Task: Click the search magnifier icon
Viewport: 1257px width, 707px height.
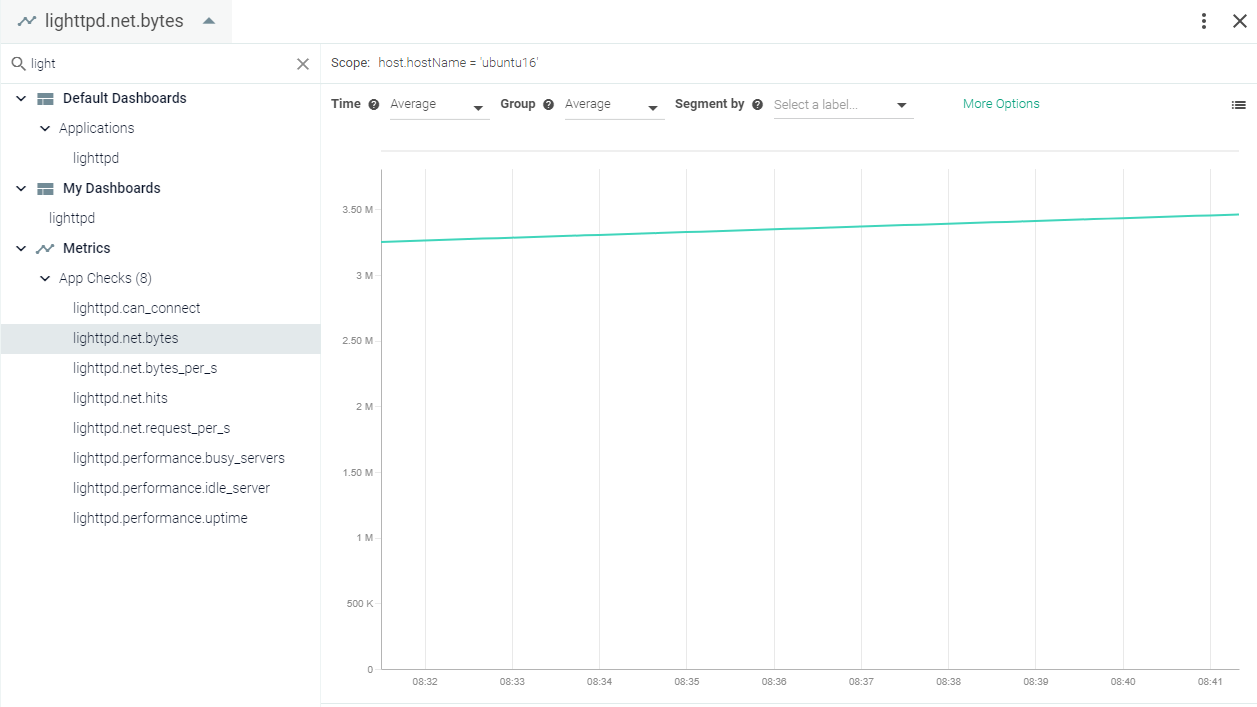Action: tap(18, 64)
